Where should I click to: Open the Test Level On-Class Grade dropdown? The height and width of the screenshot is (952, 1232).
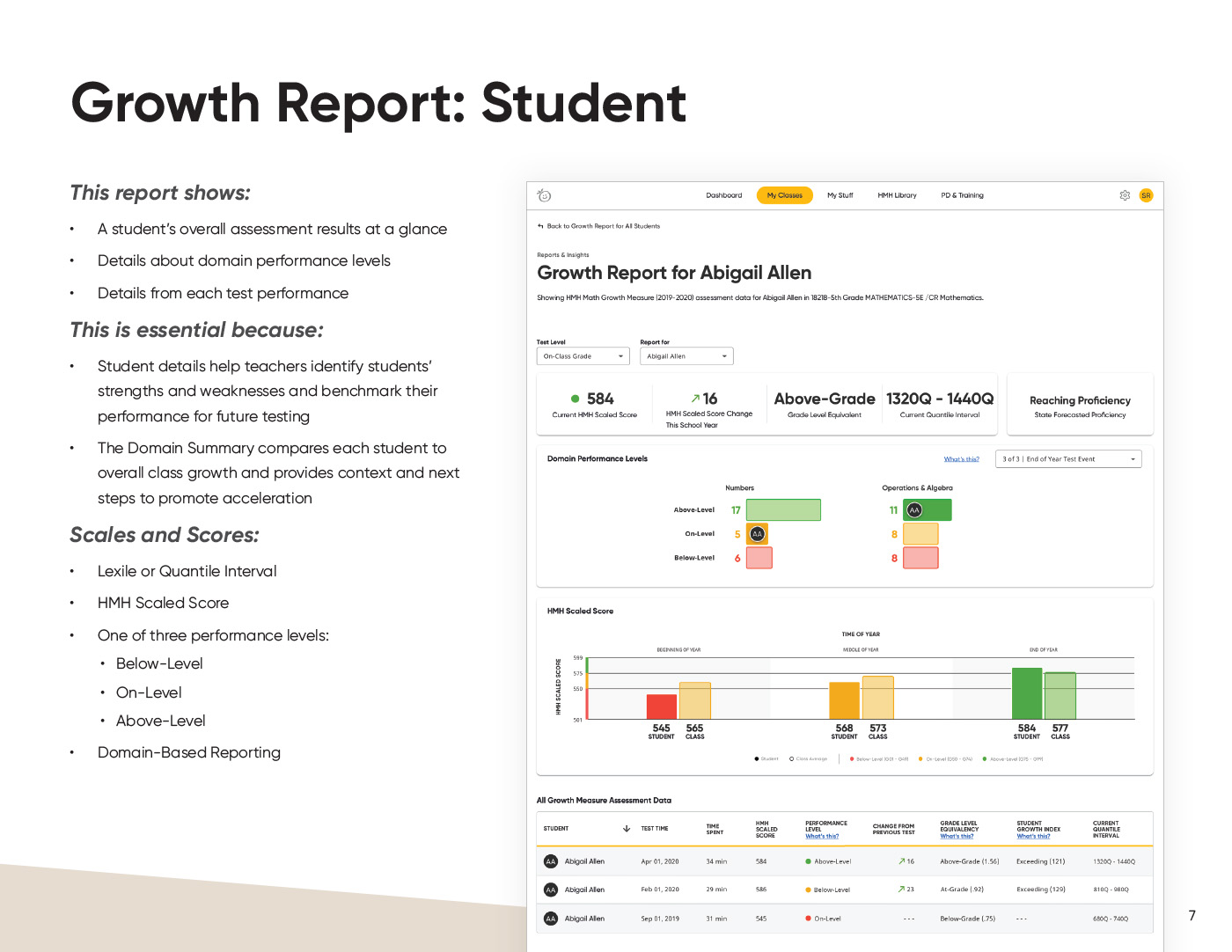pyautogui.click(x=583, y=356)
